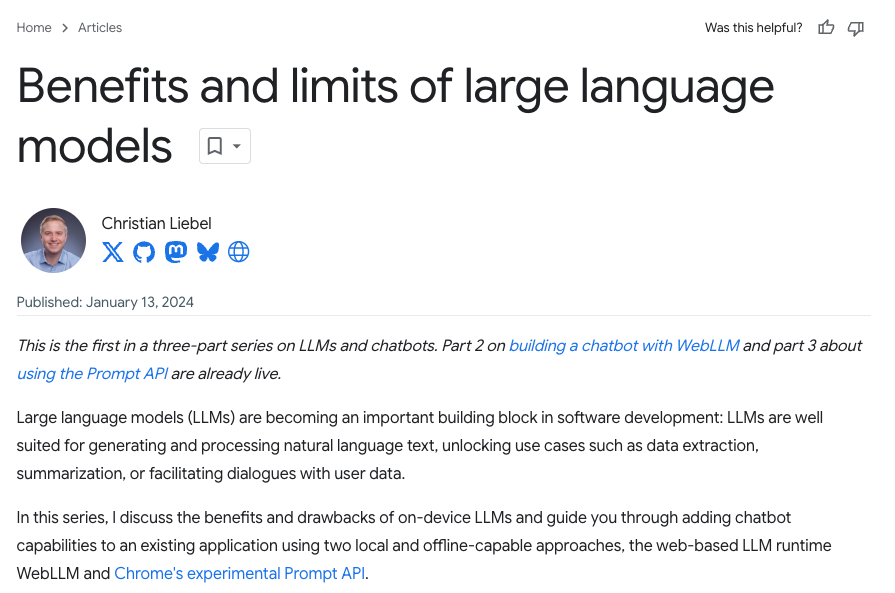Click the breadcrumb chevron separator
This screenshot has width=895, height=593.
tap(65, 28)
